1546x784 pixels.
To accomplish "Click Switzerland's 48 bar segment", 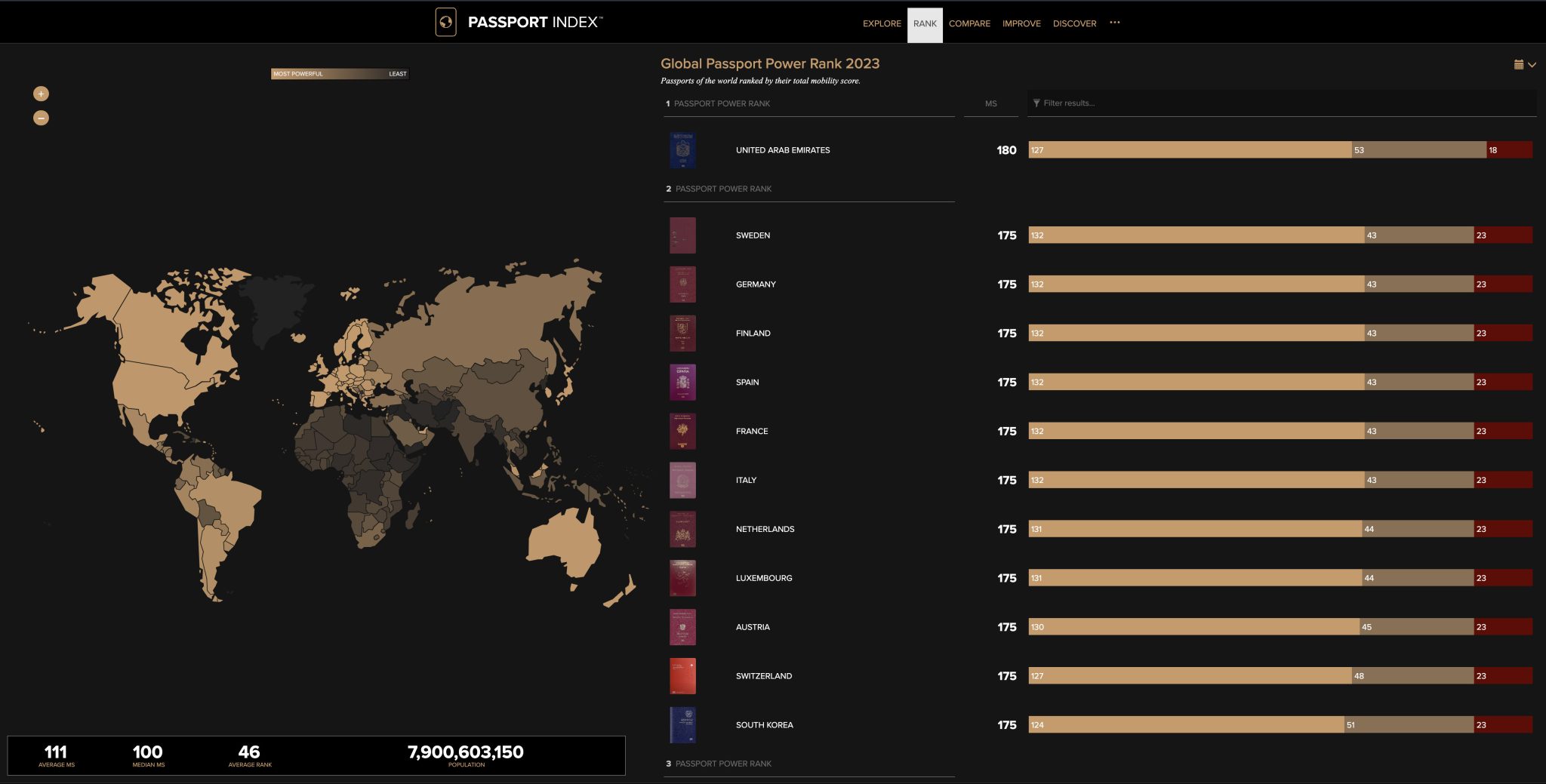I will [1412, 676].
